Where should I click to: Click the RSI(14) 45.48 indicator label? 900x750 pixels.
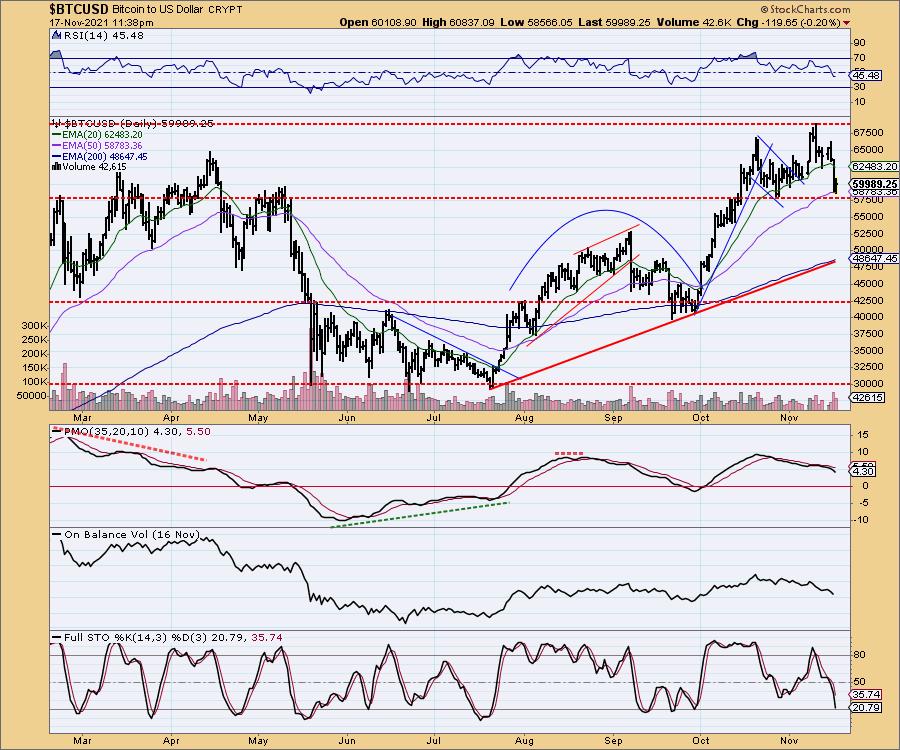(x=103, y=35)
